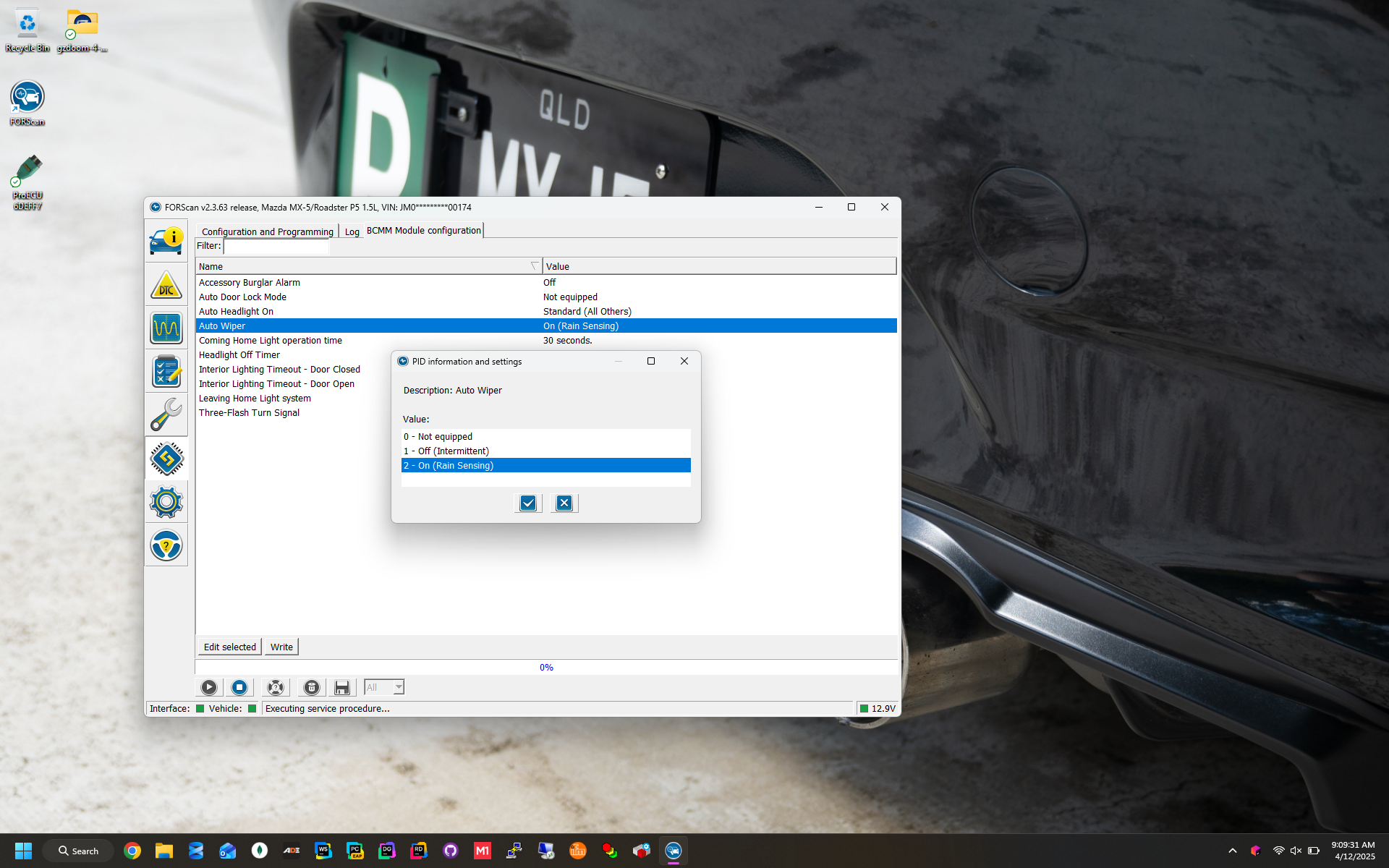Confirm the dialog with checkmark button
This screenshot has width=1389, height=868.
(x=528, y=503)
